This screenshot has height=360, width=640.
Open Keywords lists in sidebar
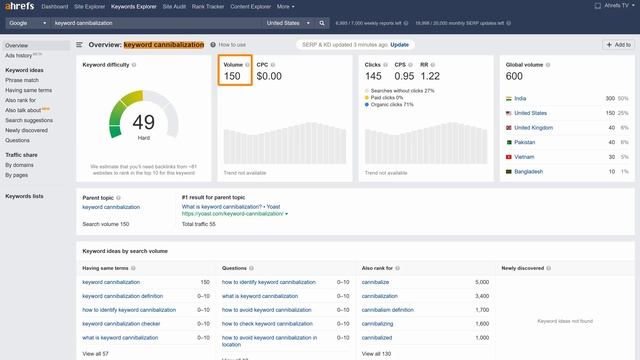tap(24, 196)
